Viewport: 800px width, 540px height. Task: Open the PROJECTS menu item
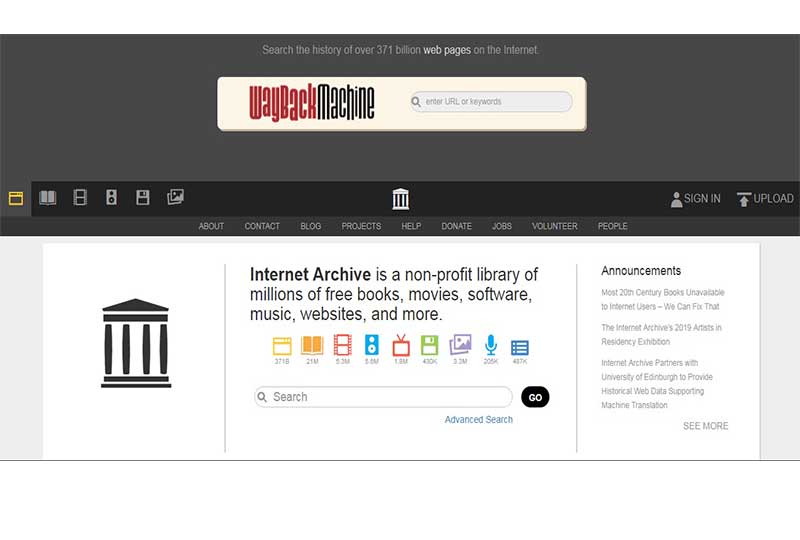(x=361, y=226)
